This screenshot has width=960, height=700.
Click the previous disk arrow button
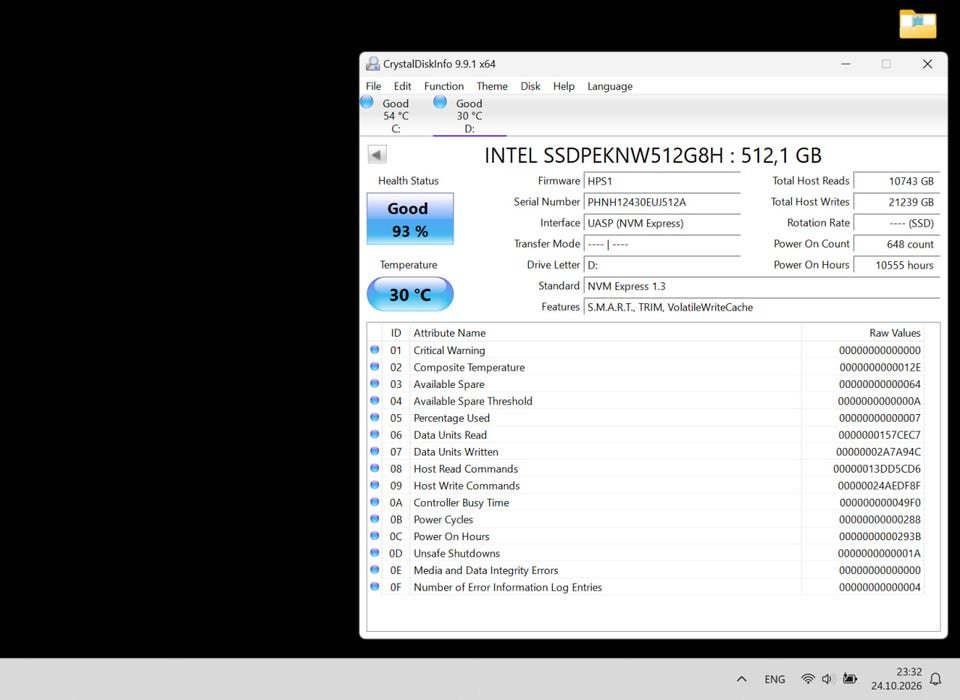pyautogui.click(x=377, y=154)
